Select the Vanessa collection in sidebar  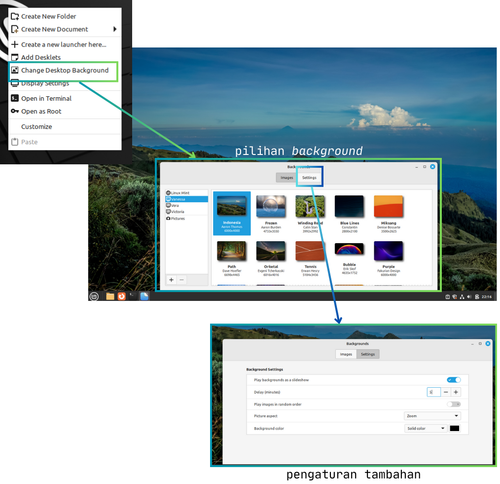(187, 199)
